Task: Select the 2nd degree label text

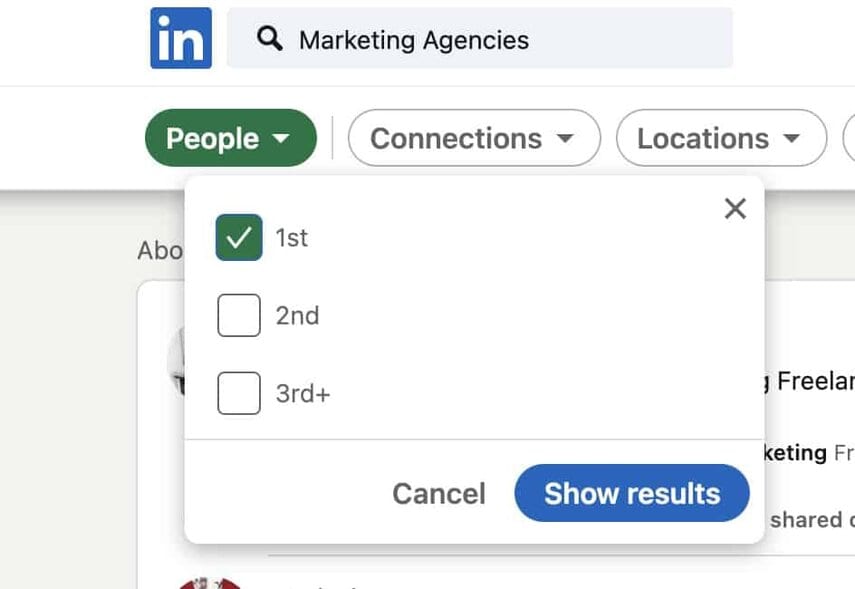Action: point(297,316)
